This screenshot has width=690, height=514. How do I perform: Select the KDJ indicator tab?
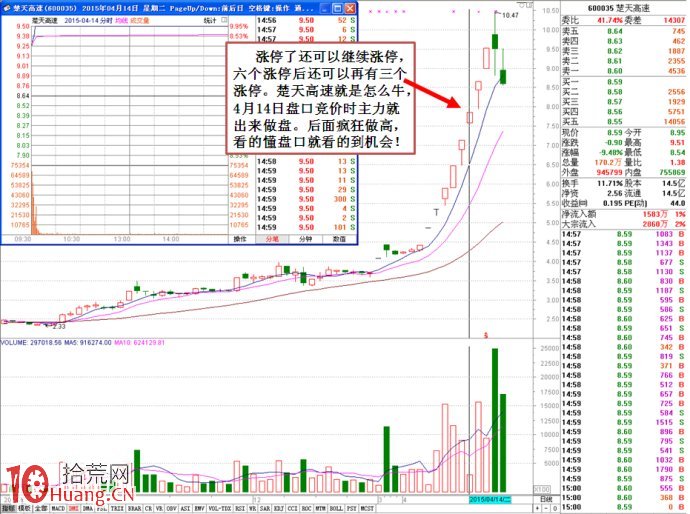pos(279,508)
